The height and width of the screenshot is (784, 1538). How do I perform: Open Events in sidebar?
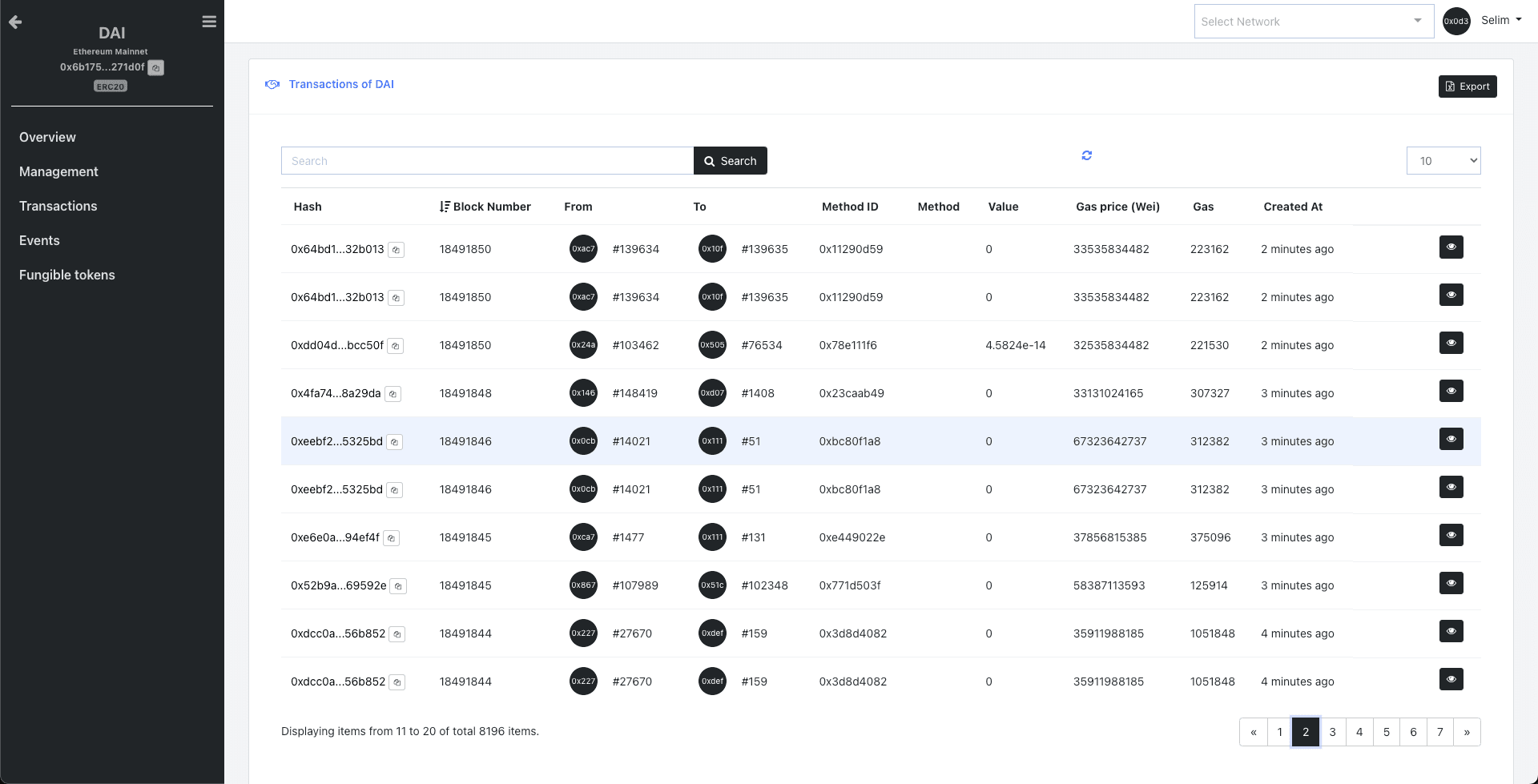[39, 240]
